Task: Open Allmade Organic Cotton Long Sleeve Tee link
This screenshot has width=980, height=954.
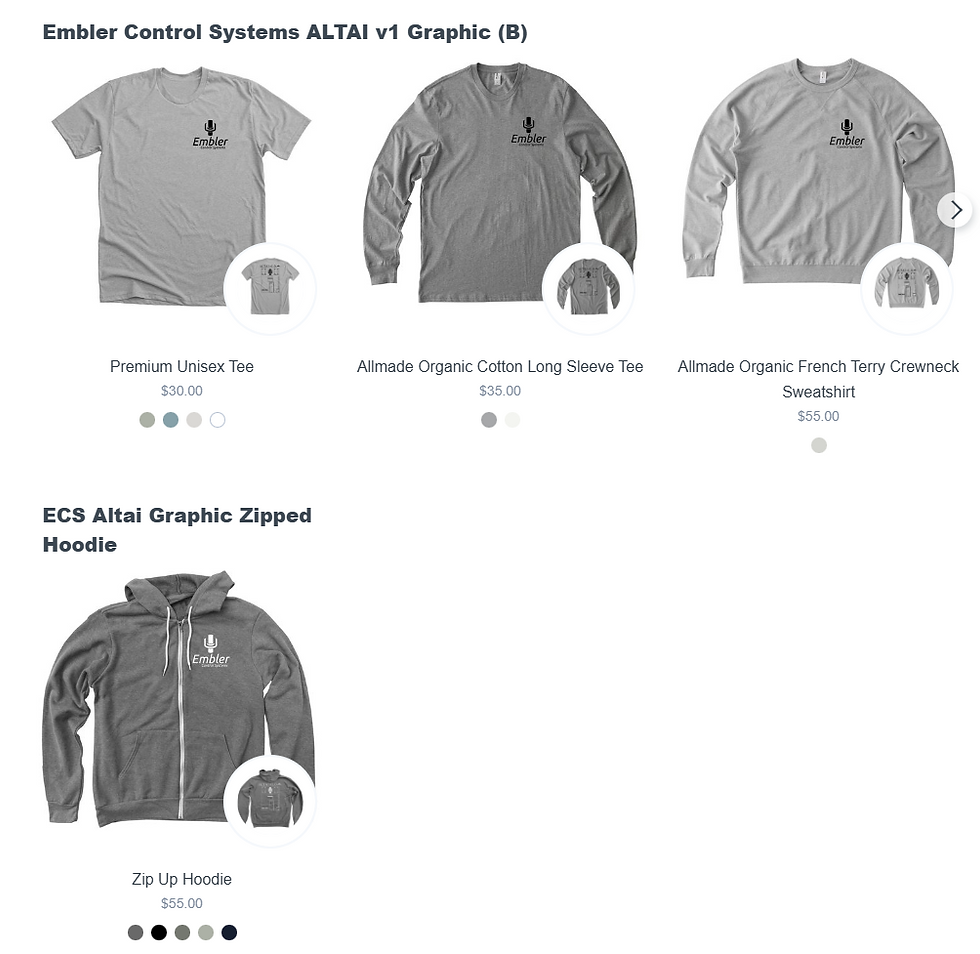Action: tap(500, 366)
